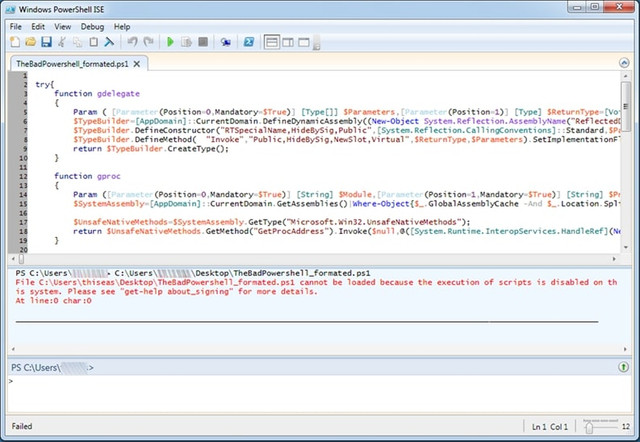Adjust the zoom slider in status bar
Image resolution: width=640 pixels, height=442 pixels.
(590, 428)
